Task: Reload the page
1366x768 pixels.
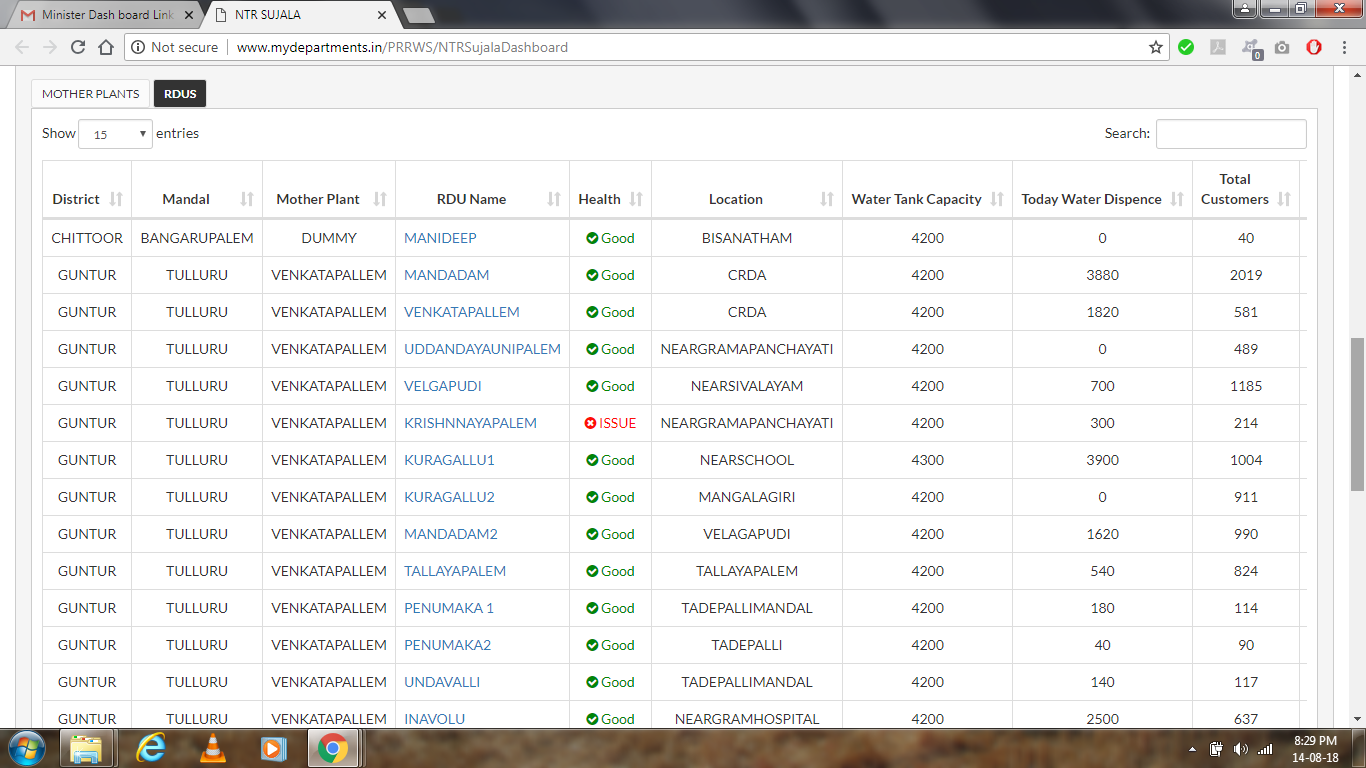Action: (x=78, y=47)
